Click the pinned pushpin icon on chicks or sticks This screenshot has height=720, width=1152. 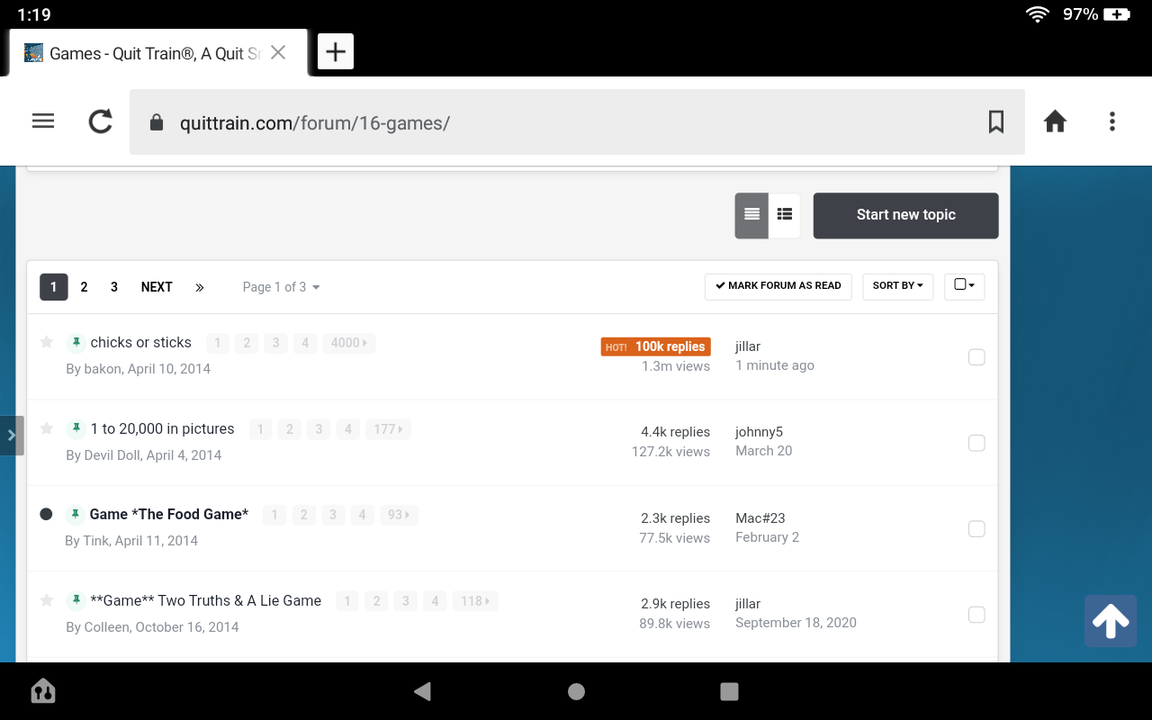pos(76,342)
